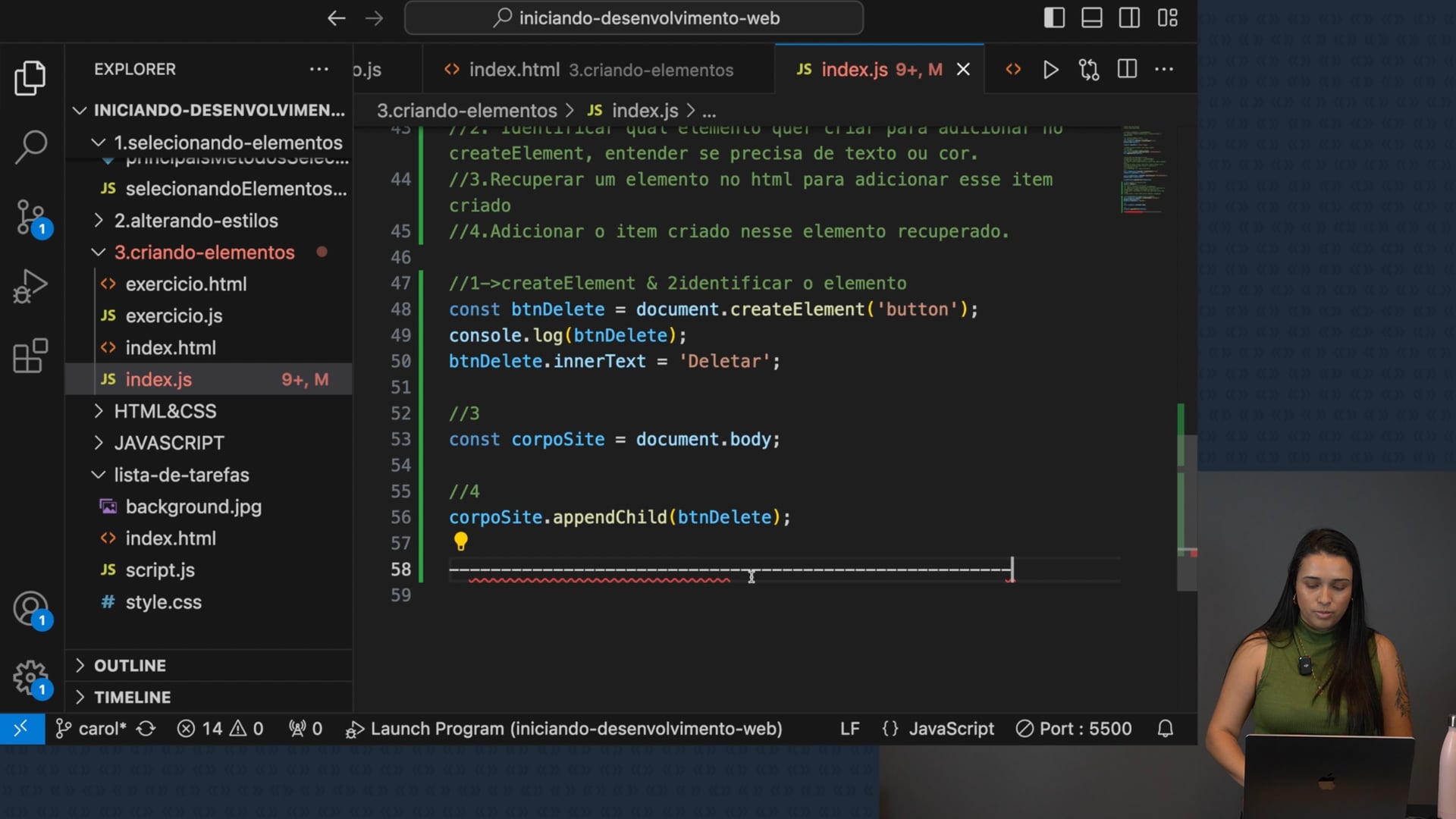Screen dimensions: 1456x819
Task: Toggle the bottom panel layout icon
Action: 1091,18
